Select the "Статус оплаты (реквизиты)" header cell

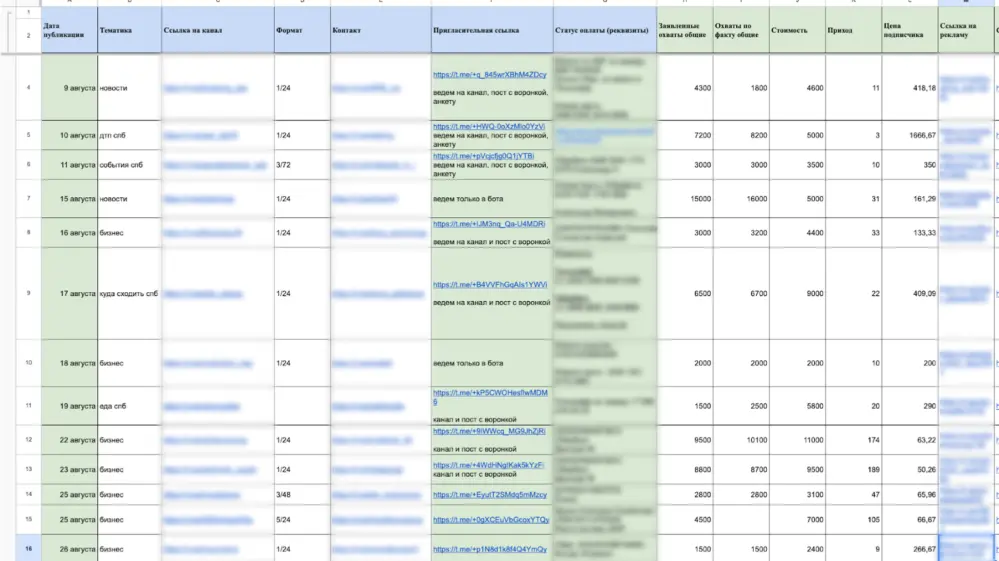point(605,30)
